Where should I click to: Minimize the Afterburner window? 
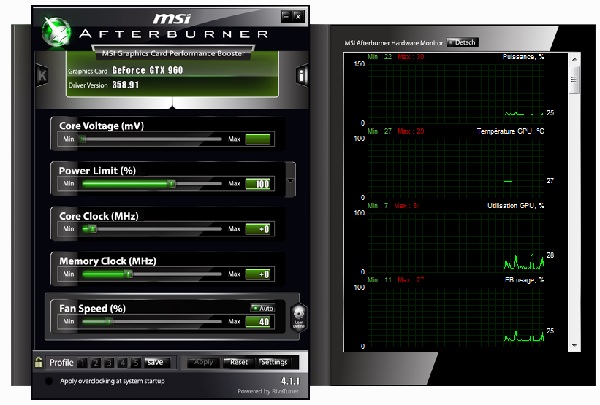286,16
